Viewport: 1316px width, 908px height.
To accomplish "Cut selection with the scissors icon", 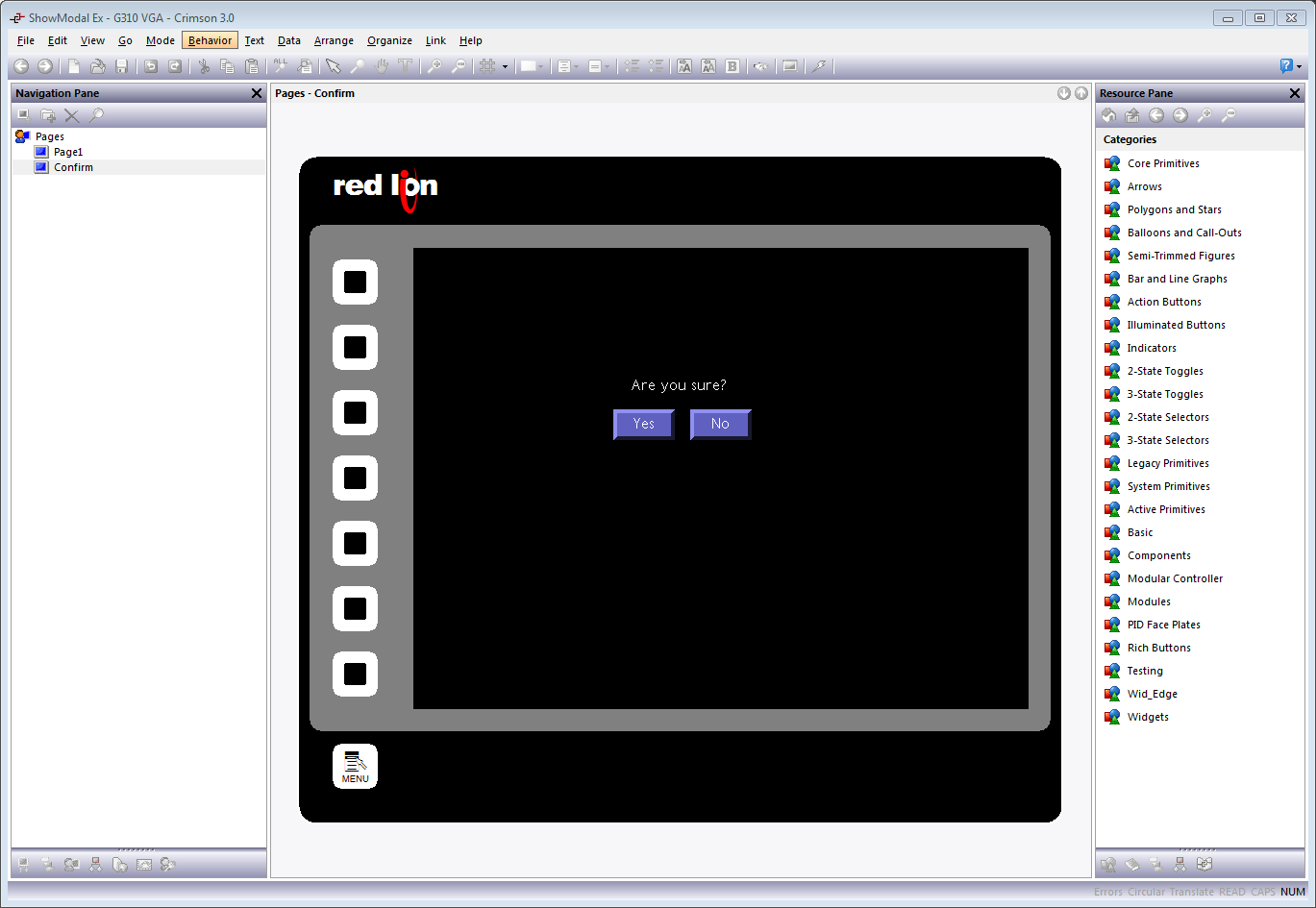I will 204,66.
